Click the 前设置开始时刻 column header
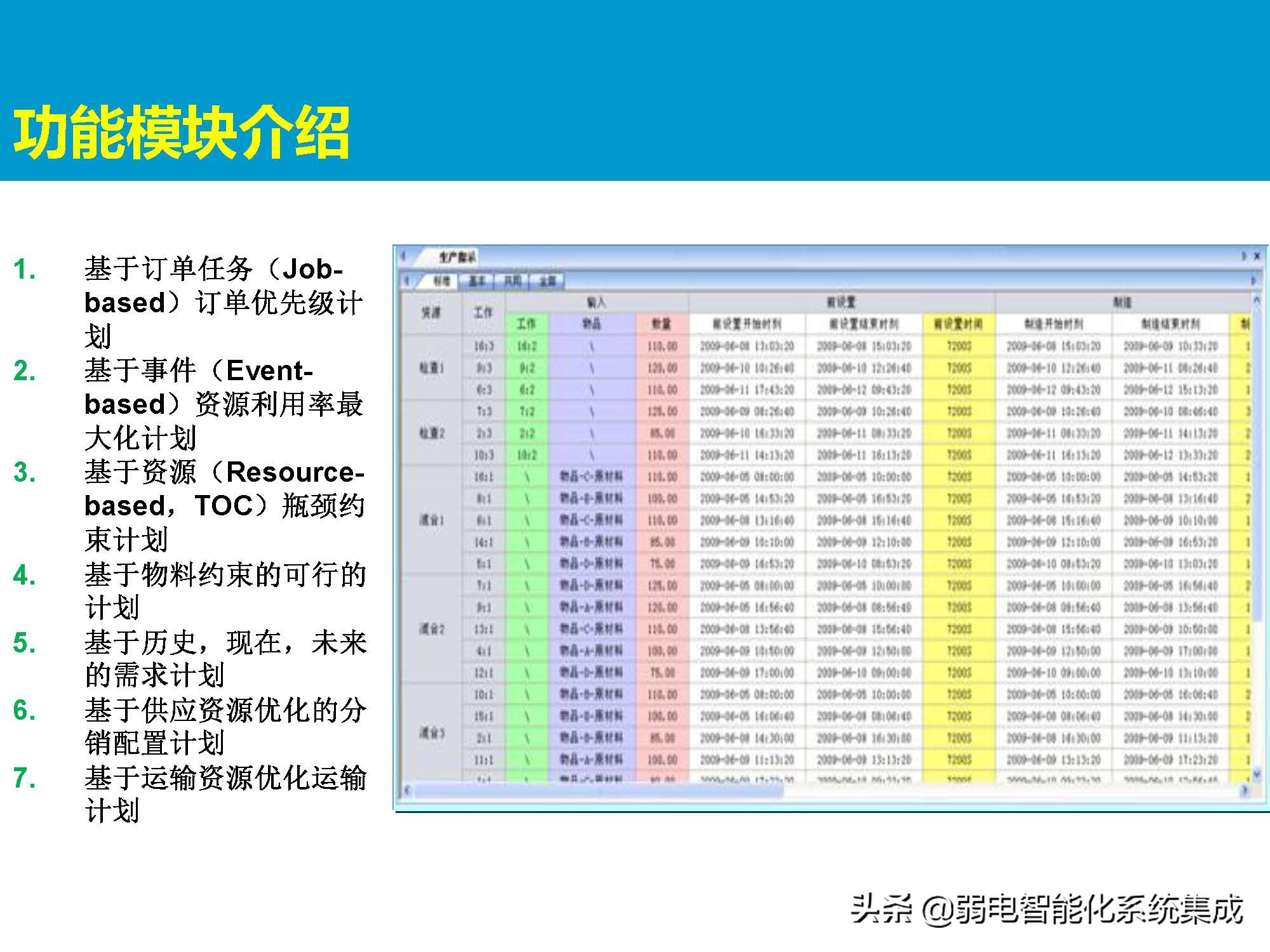 (747, 324)
